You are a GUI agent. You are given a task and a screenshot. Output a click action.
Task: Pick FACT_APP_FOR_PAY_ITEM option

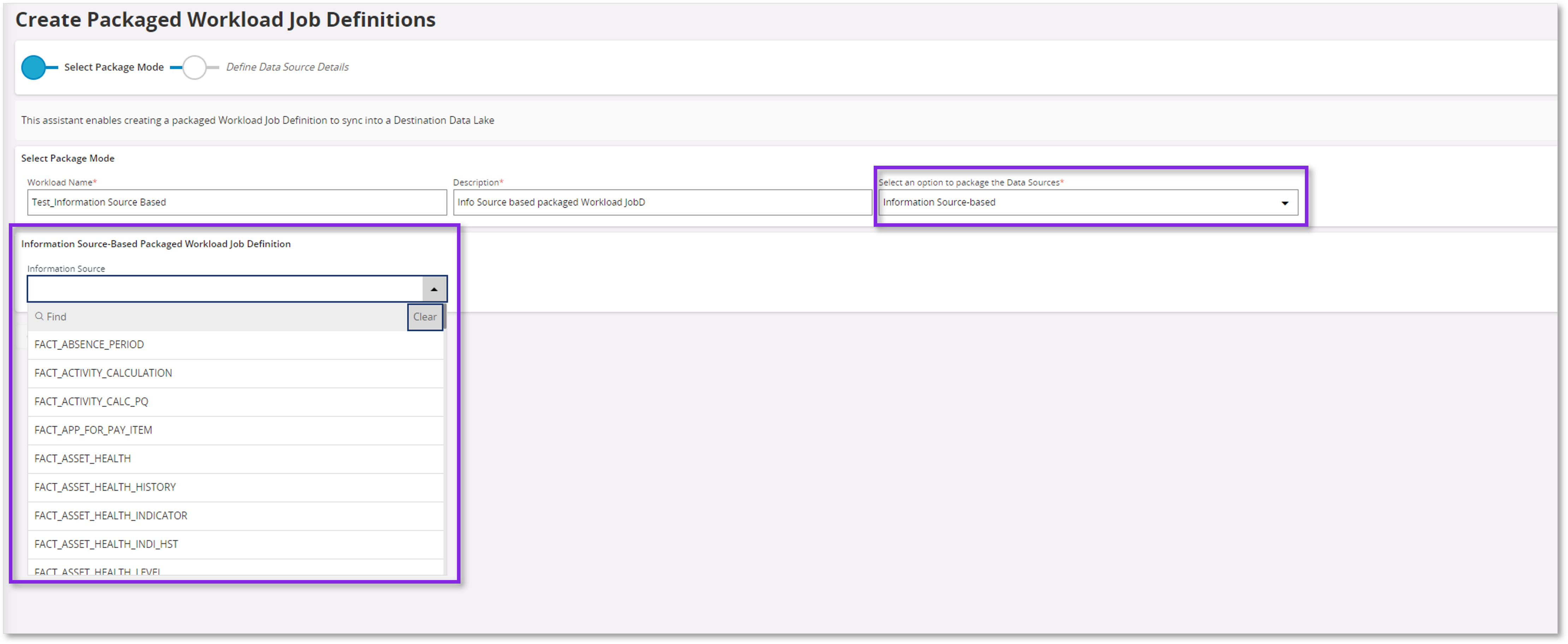(236, 431)
